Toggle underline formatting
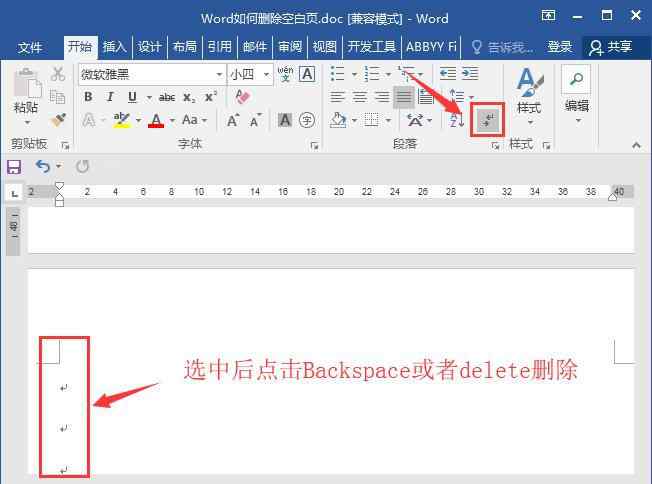 132,97
